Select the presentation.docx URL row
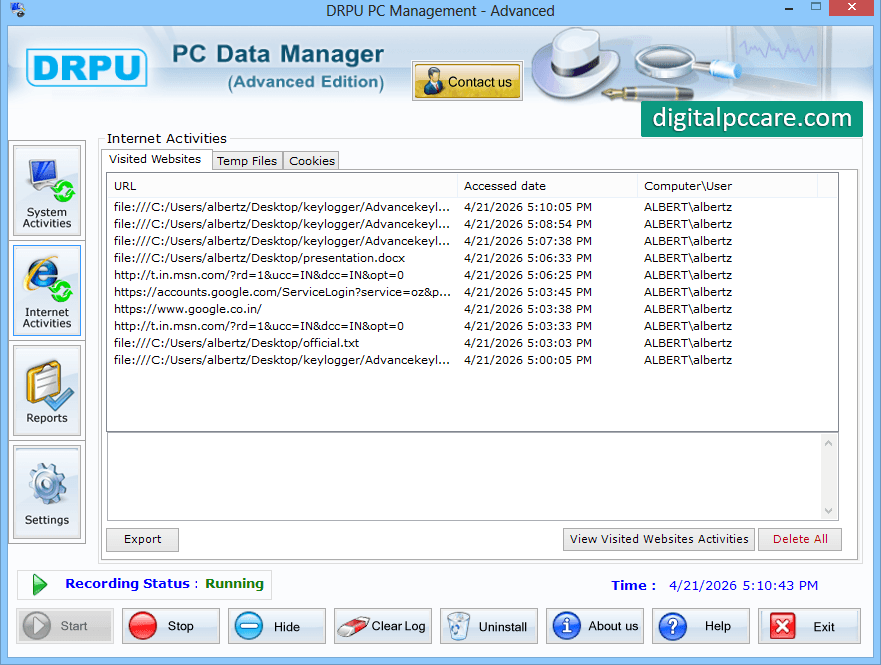This screenshot has width=881, height=665. 472,258
